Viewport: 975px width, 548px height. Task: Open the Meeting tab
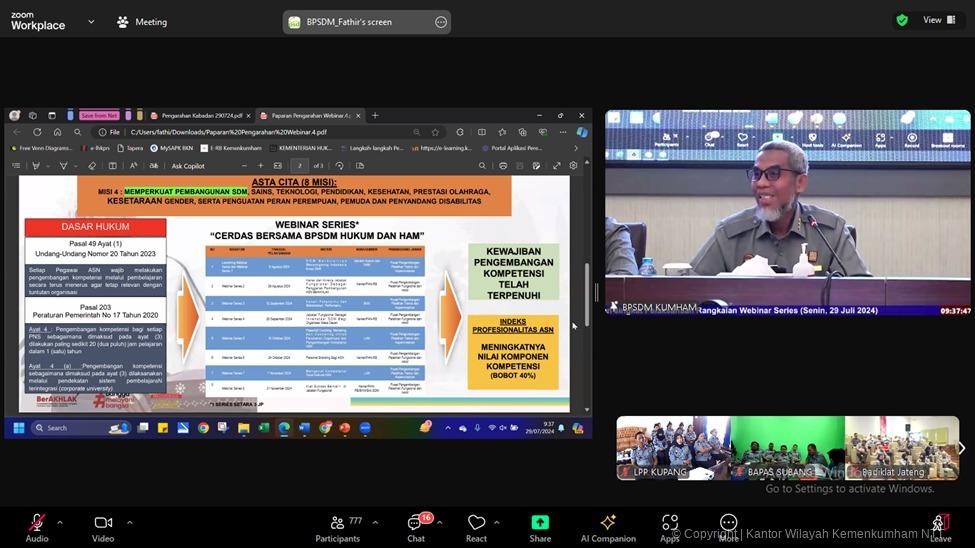pos(142,22)
